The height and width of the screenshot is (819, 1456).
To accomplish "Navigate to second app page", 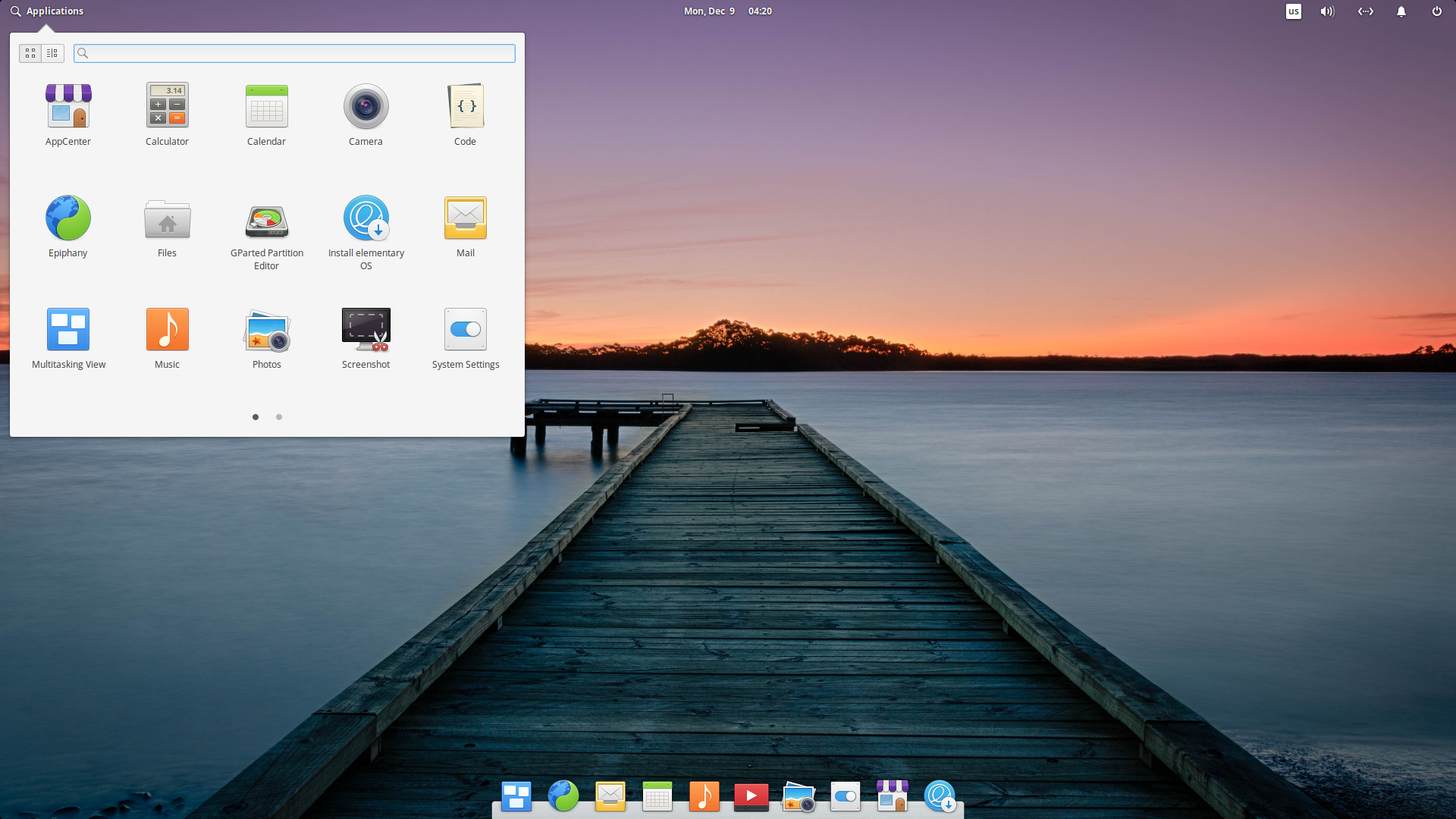I will [279, 417].
